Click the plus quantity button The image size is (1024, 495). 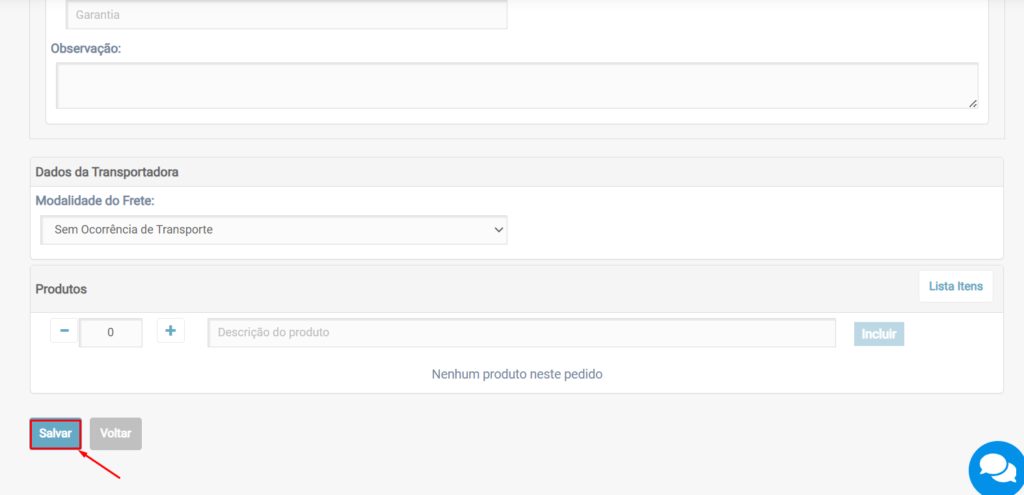[170, 331]
